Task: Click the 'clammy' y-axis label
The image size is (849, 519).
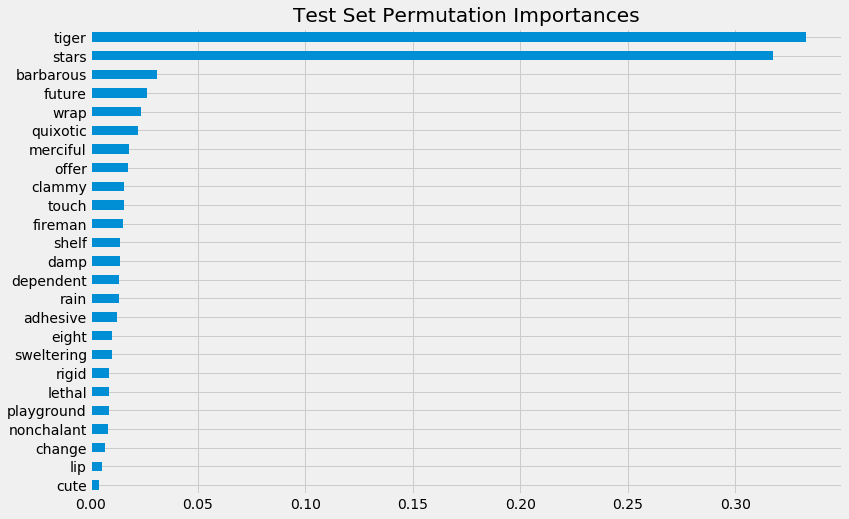Action: point(59,187)
